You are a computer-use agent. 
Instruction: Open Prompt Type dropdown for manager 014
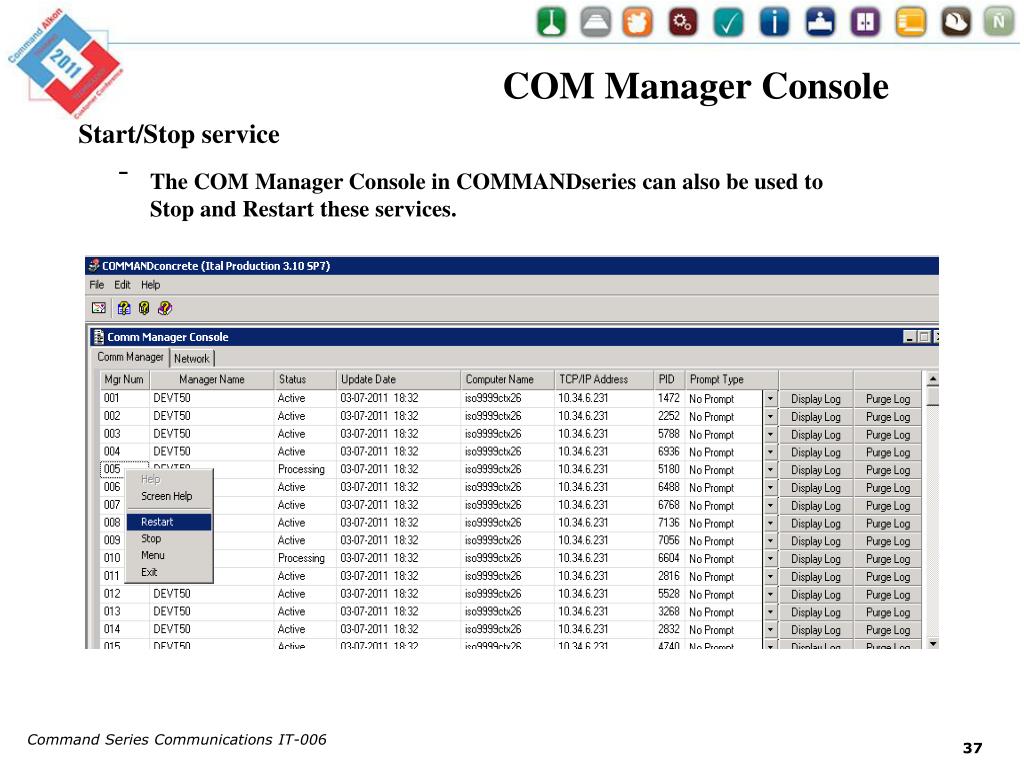point(770,630)
